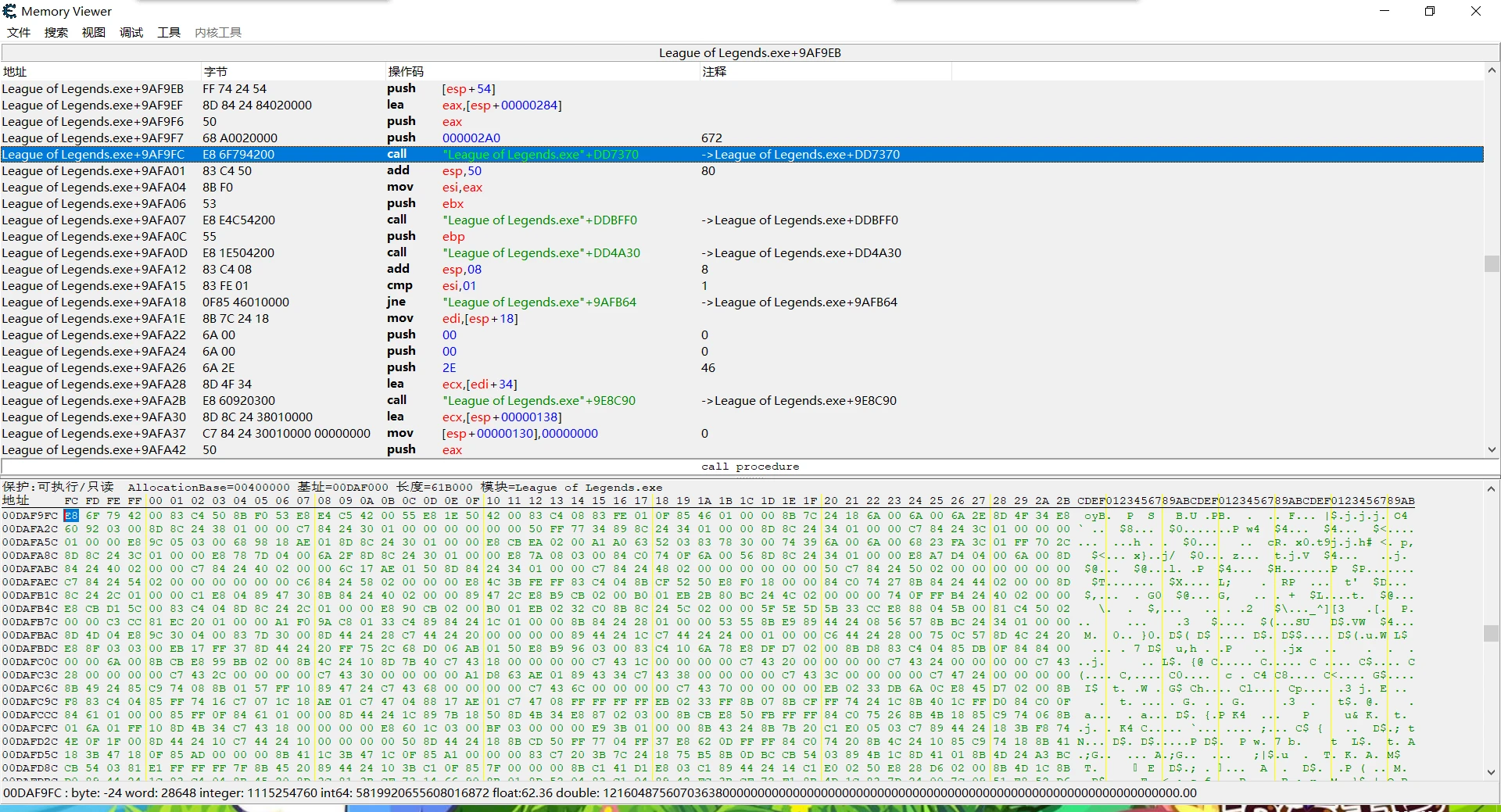
Task: Open the 文件 menu
Action: tap(19, 32)
